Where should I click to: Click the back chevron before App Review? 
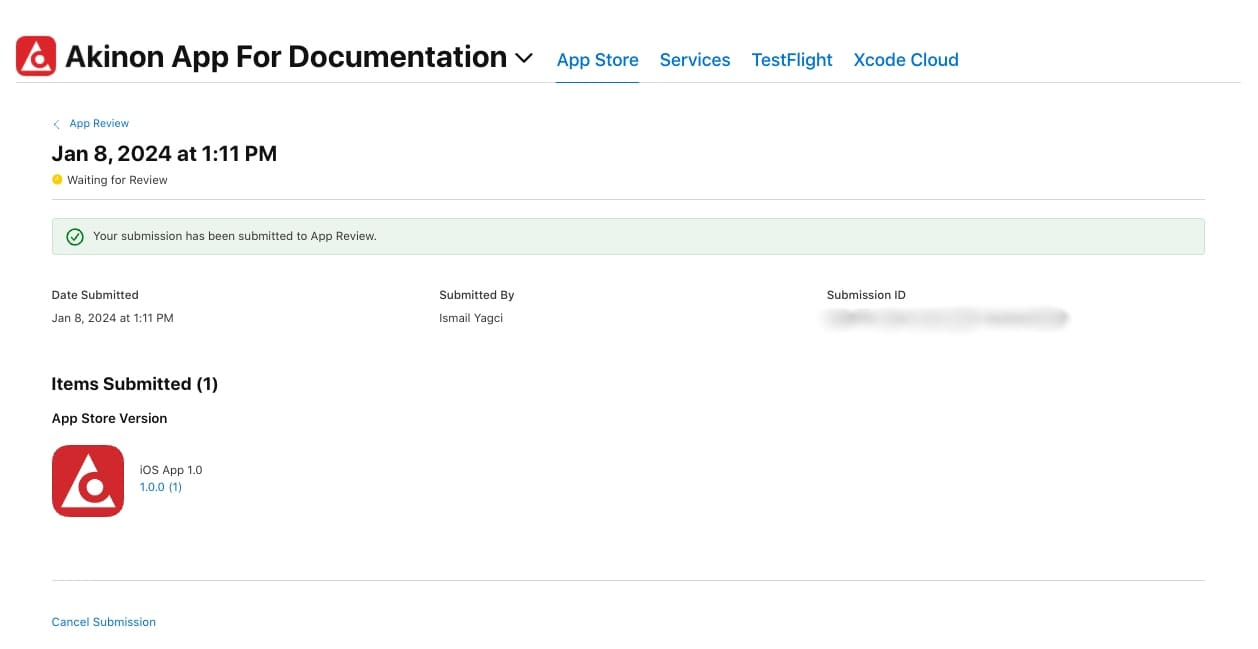coord(56,124)
